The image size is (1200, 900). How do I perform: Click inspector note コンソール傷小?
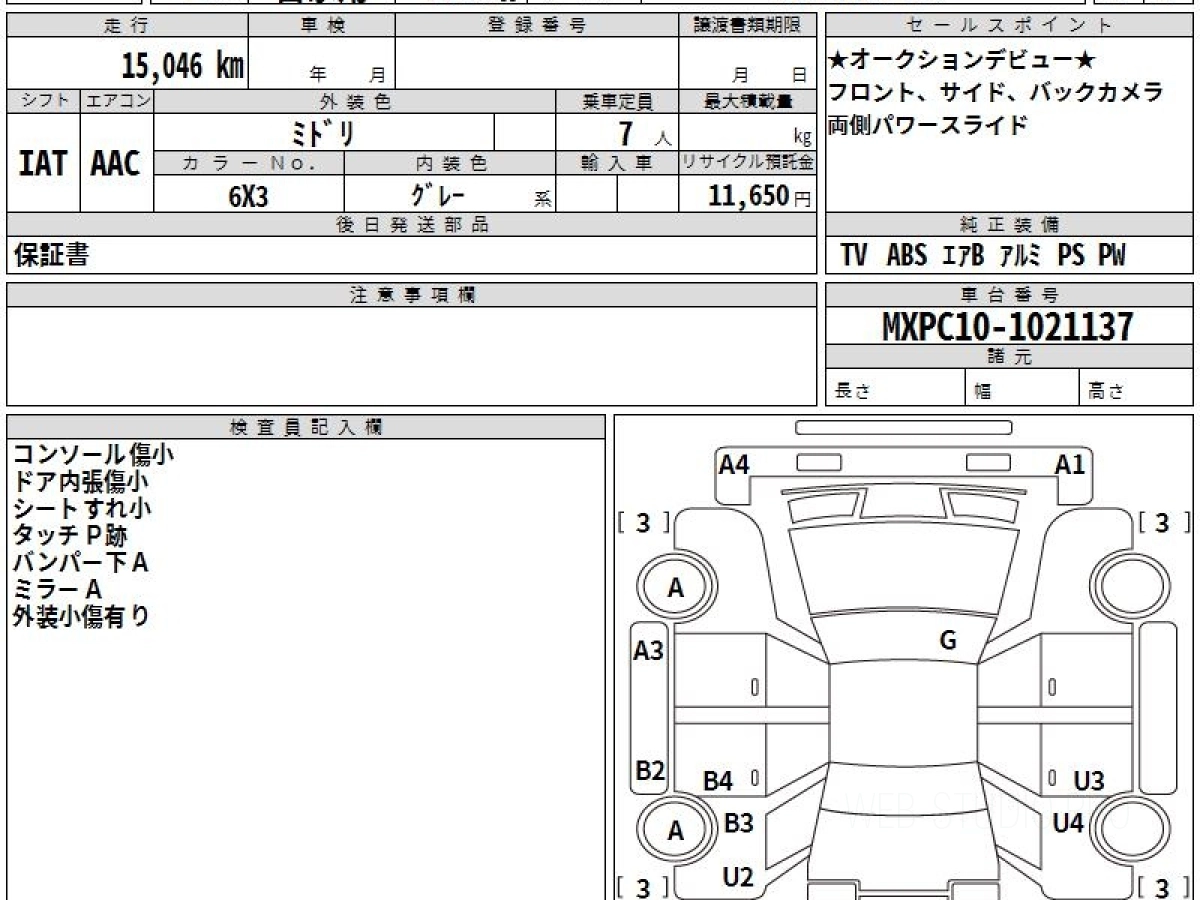point(93,454)
